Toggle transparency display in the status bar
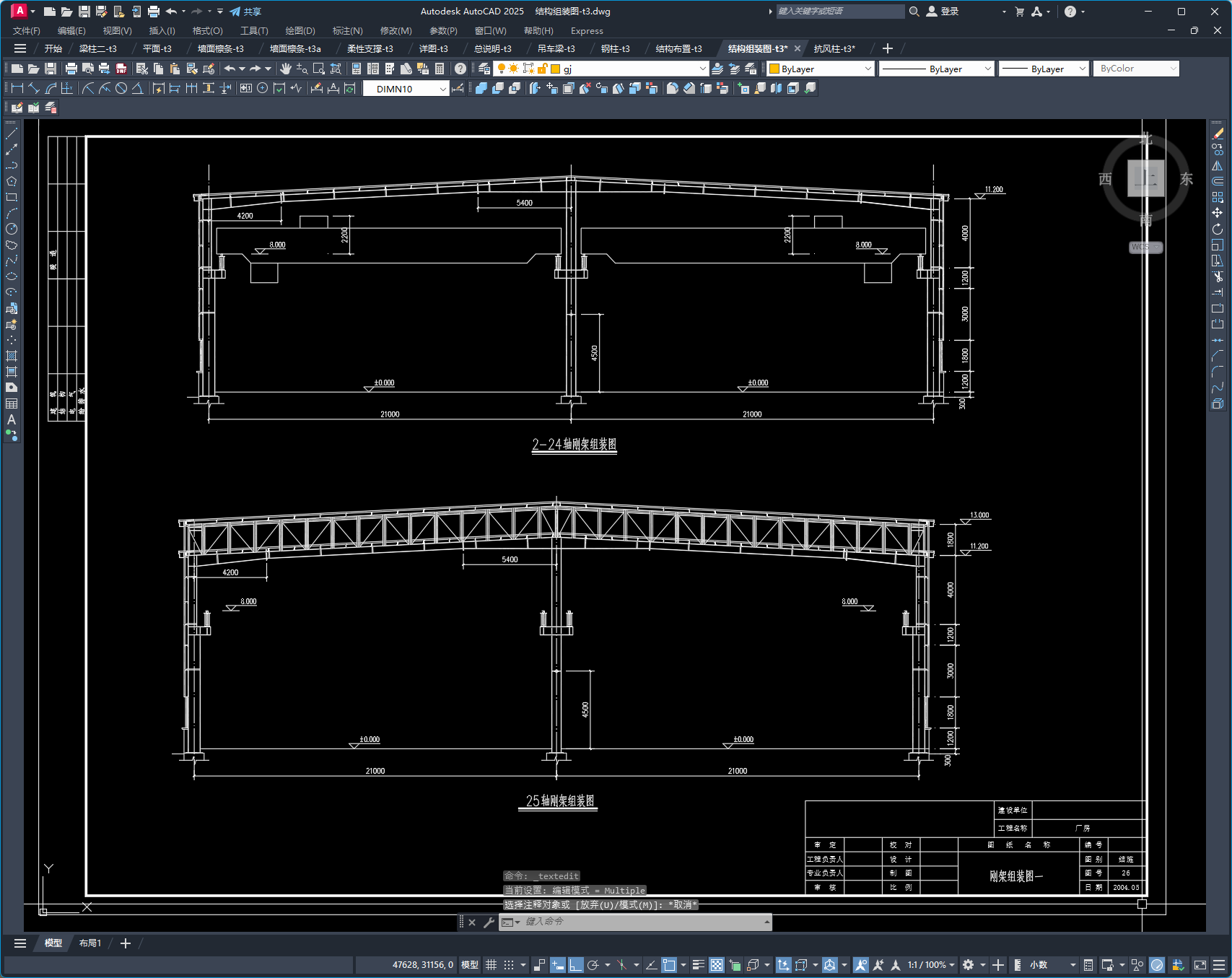 (717, 965)
